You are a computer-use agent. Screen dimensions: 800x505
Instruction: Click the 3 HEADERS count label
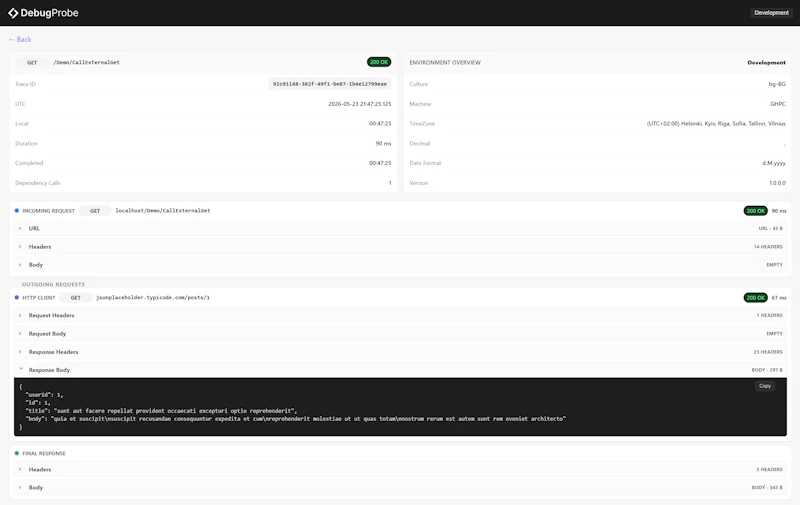pos(769,469)
